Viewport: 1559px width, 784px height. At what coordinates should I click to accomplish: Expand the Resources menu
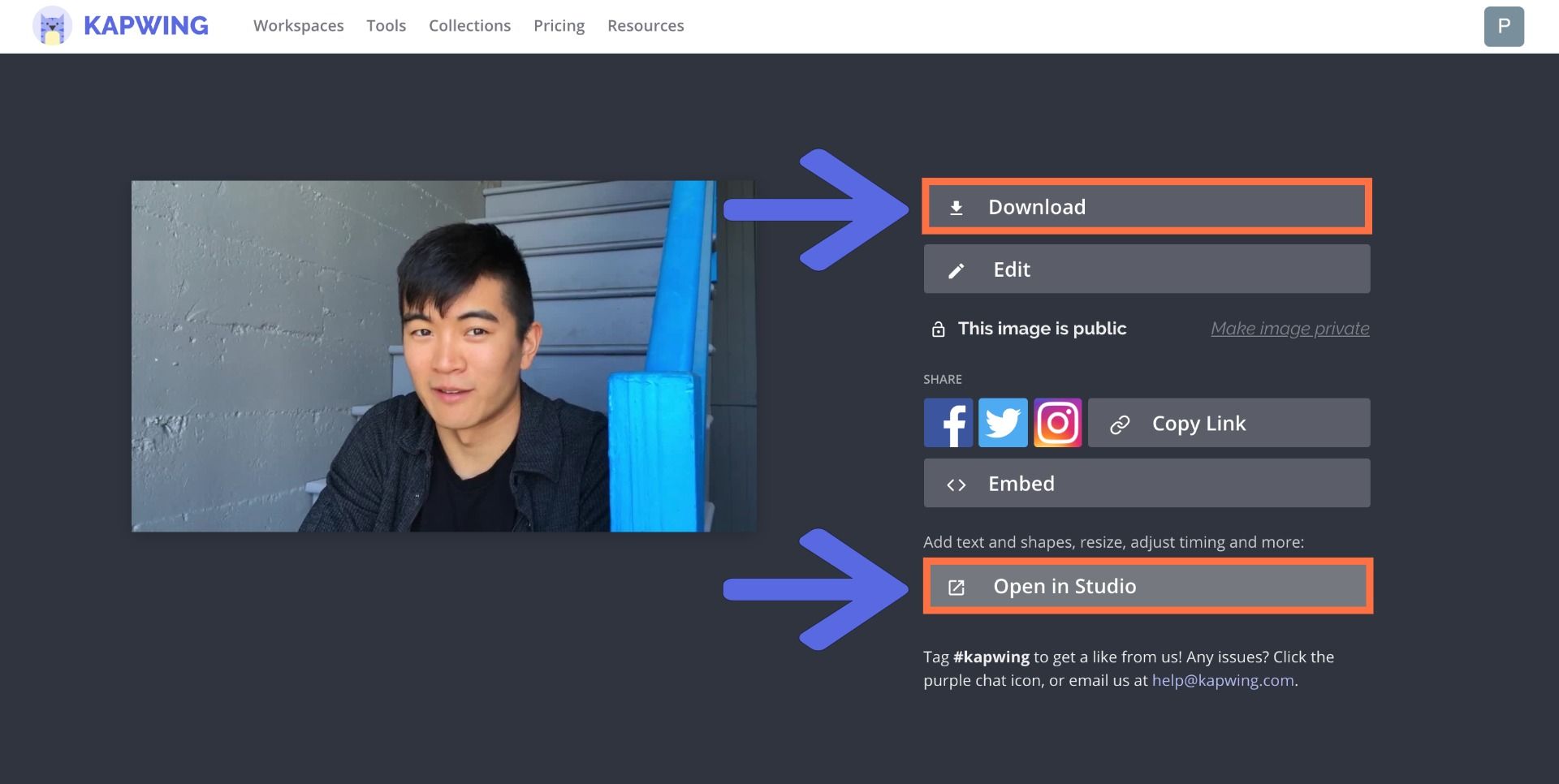point(646,26)
